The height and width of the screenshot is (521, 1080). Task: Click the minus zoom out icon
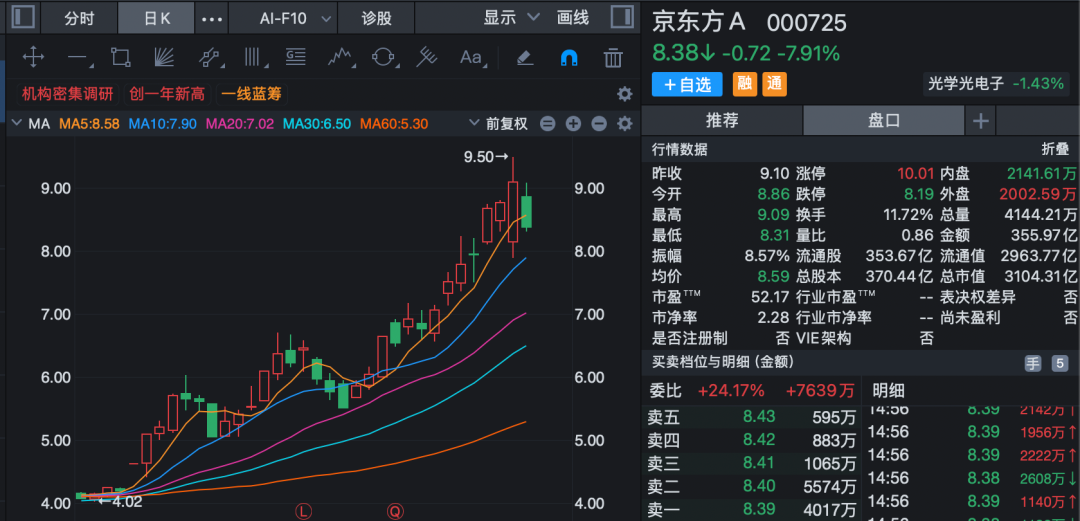point(599,124)
